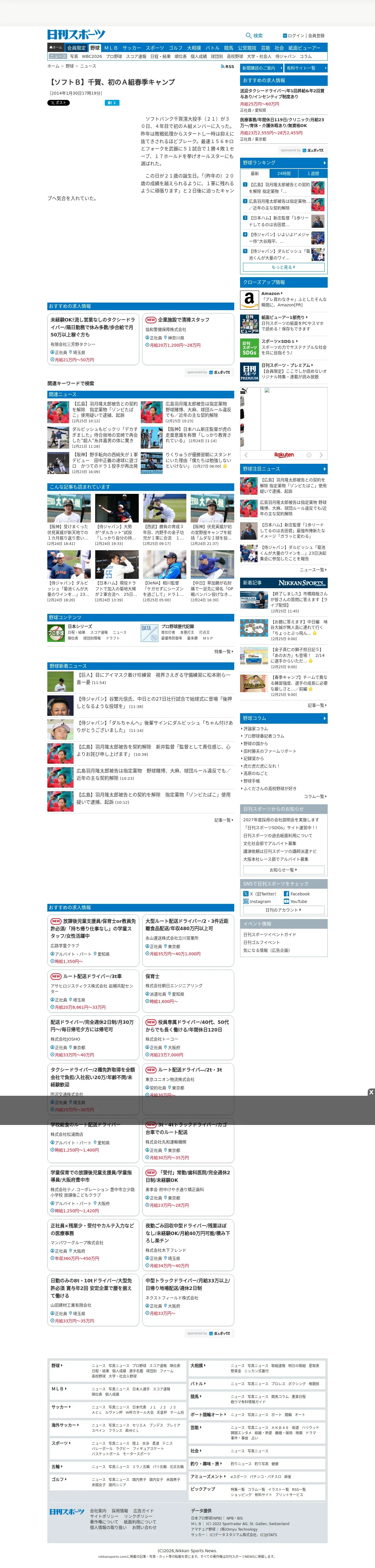Select WBC2026 in the sub-navigation

92,57
